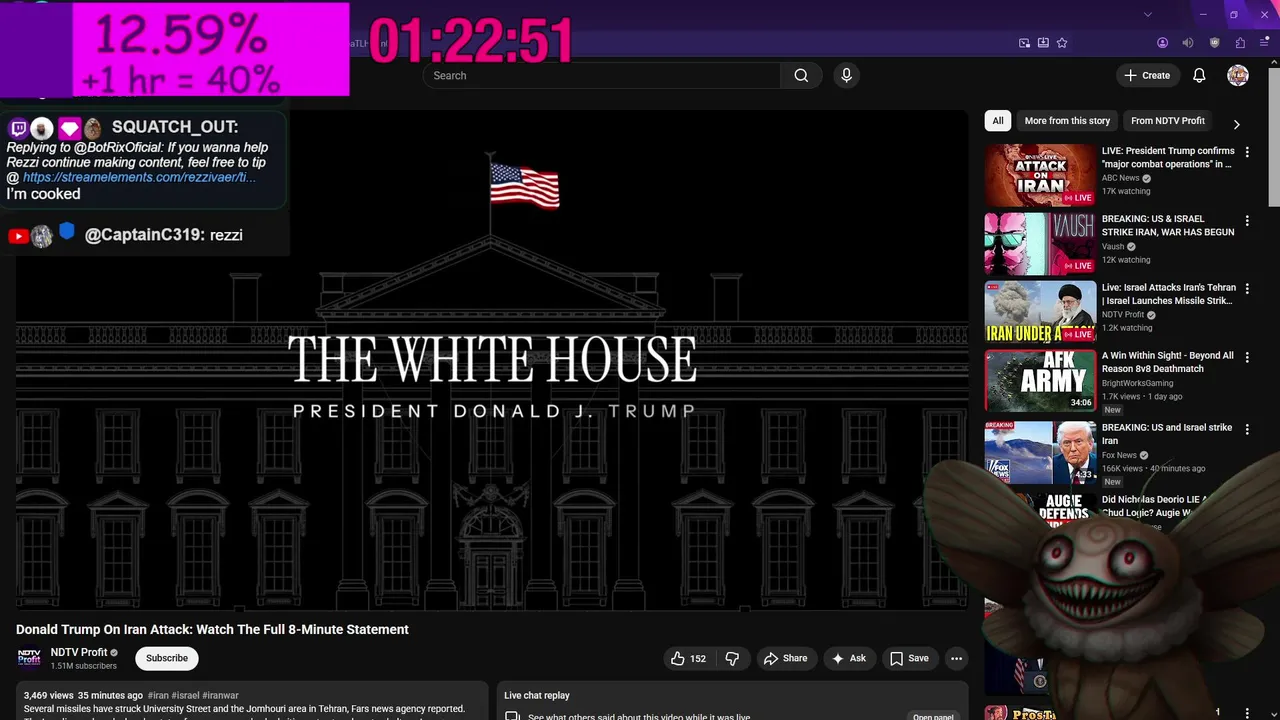Click the speaker extension icon in toolbar
The height and width of the screenshot is (720, 1280).
click(1188, 43)
